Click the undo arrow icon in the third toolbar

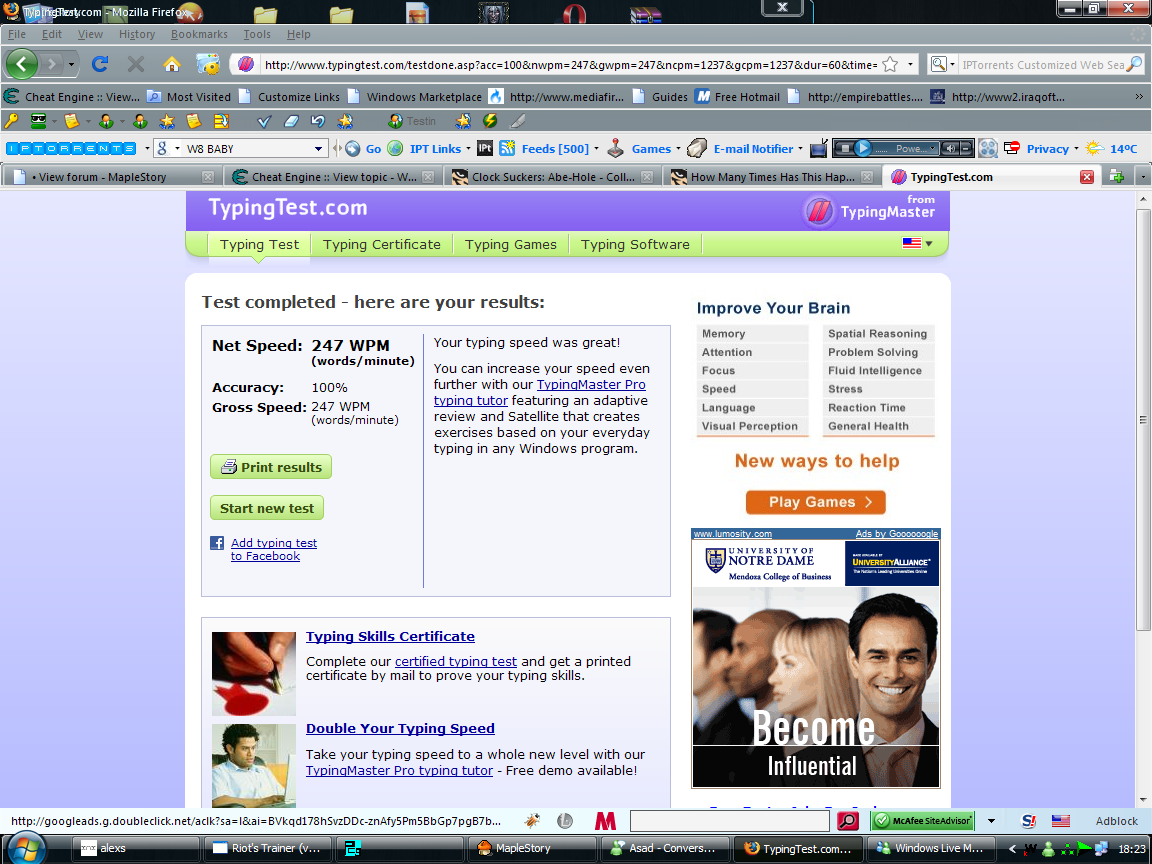point(317,121)
